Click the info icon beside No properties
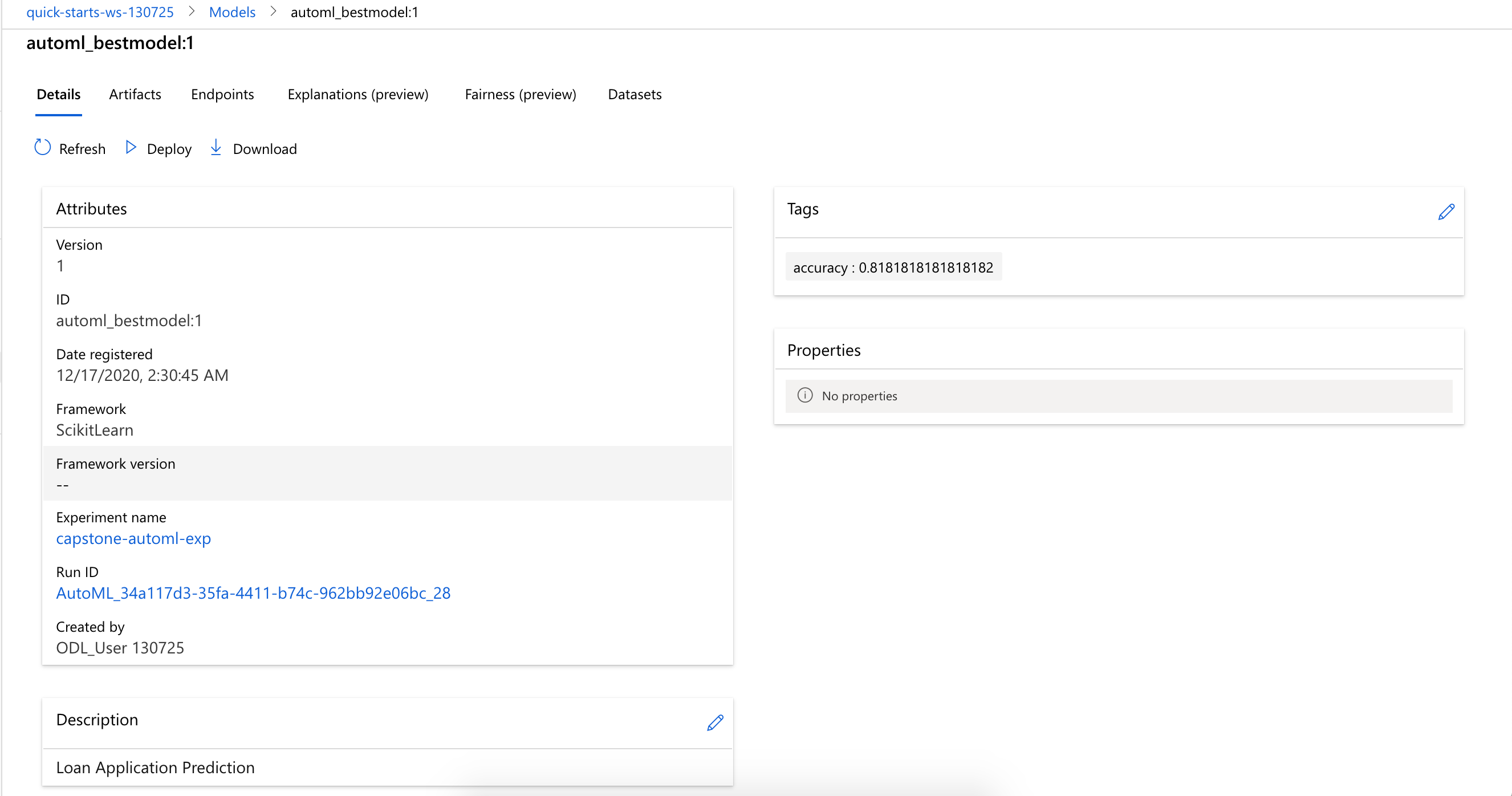This screenshot has width=1512, height=796. click(x=804, y=396)
